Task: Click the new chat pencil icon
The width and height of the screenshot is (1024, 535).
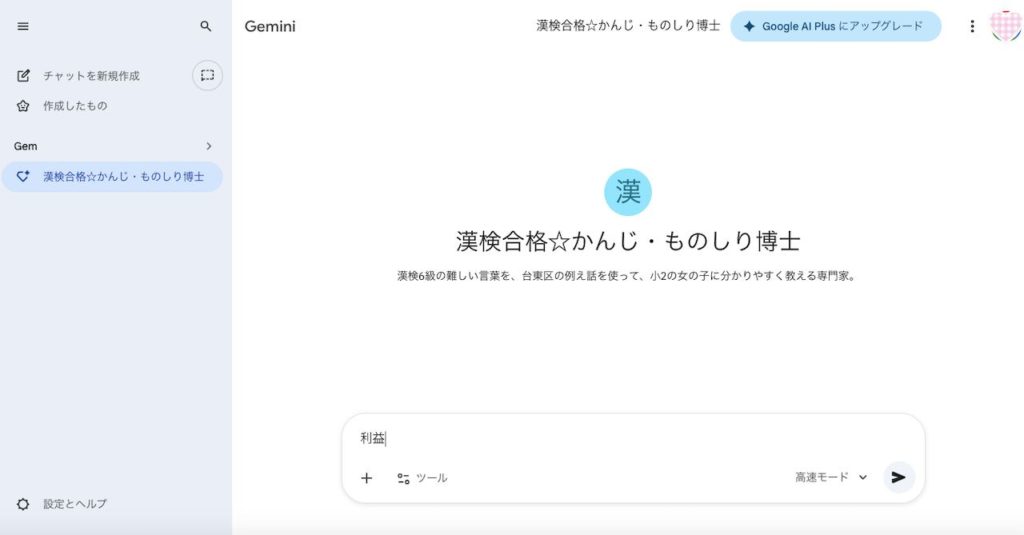Action: pos(24,76)
